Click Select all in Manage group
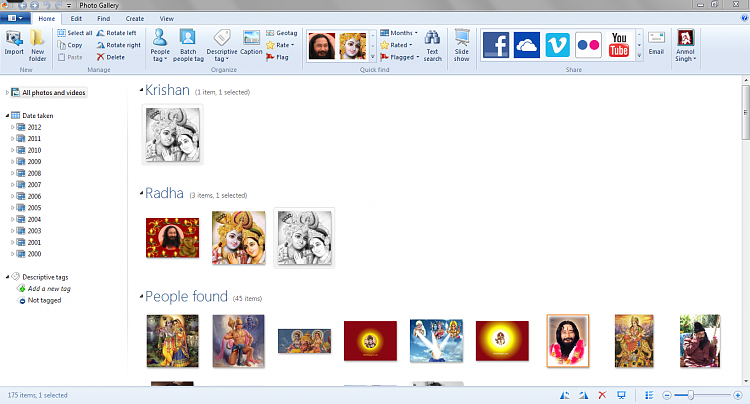This screenshot has width=750, height=404. 75,33
